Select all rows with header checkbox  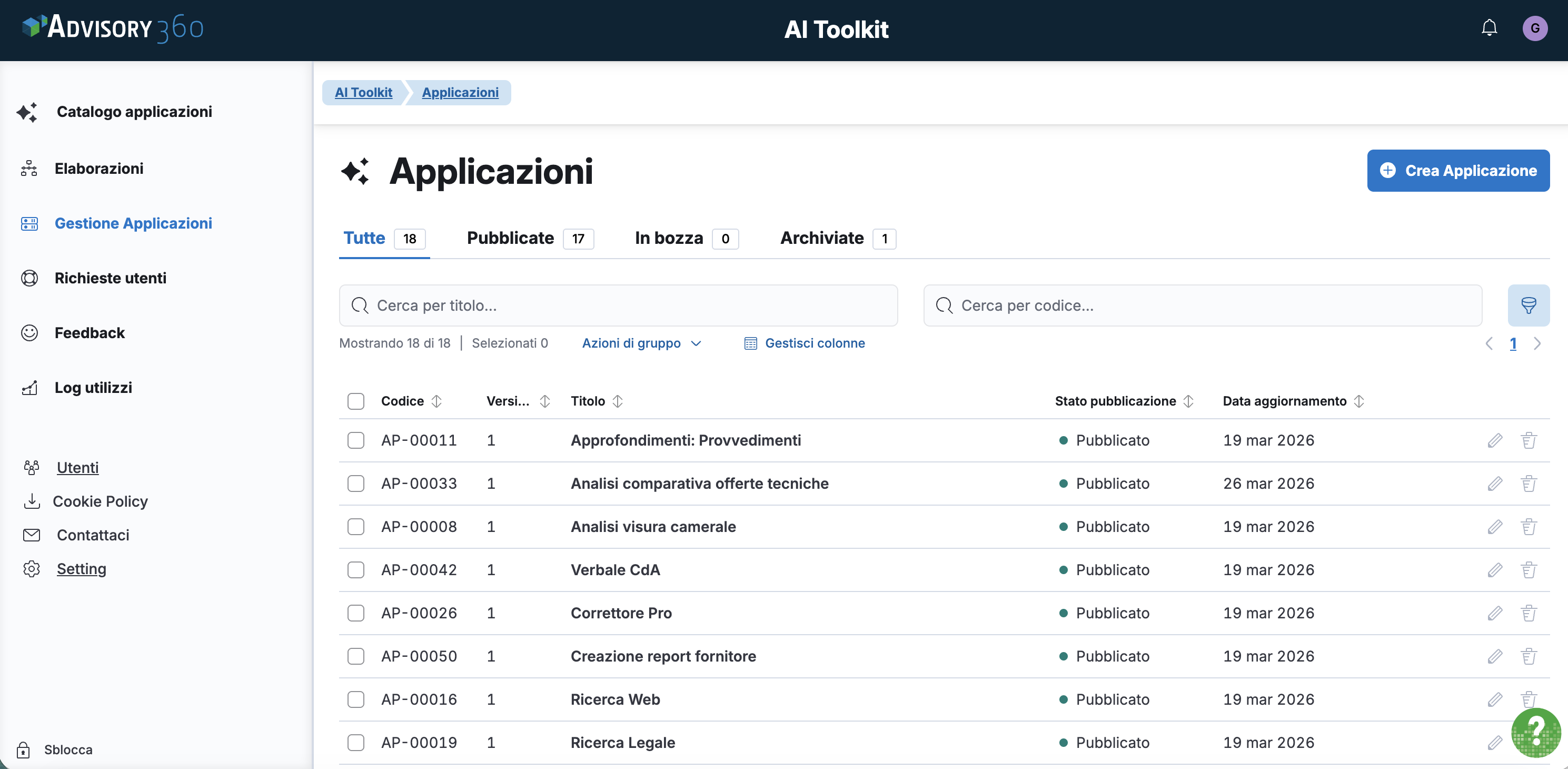click(355, 401)
